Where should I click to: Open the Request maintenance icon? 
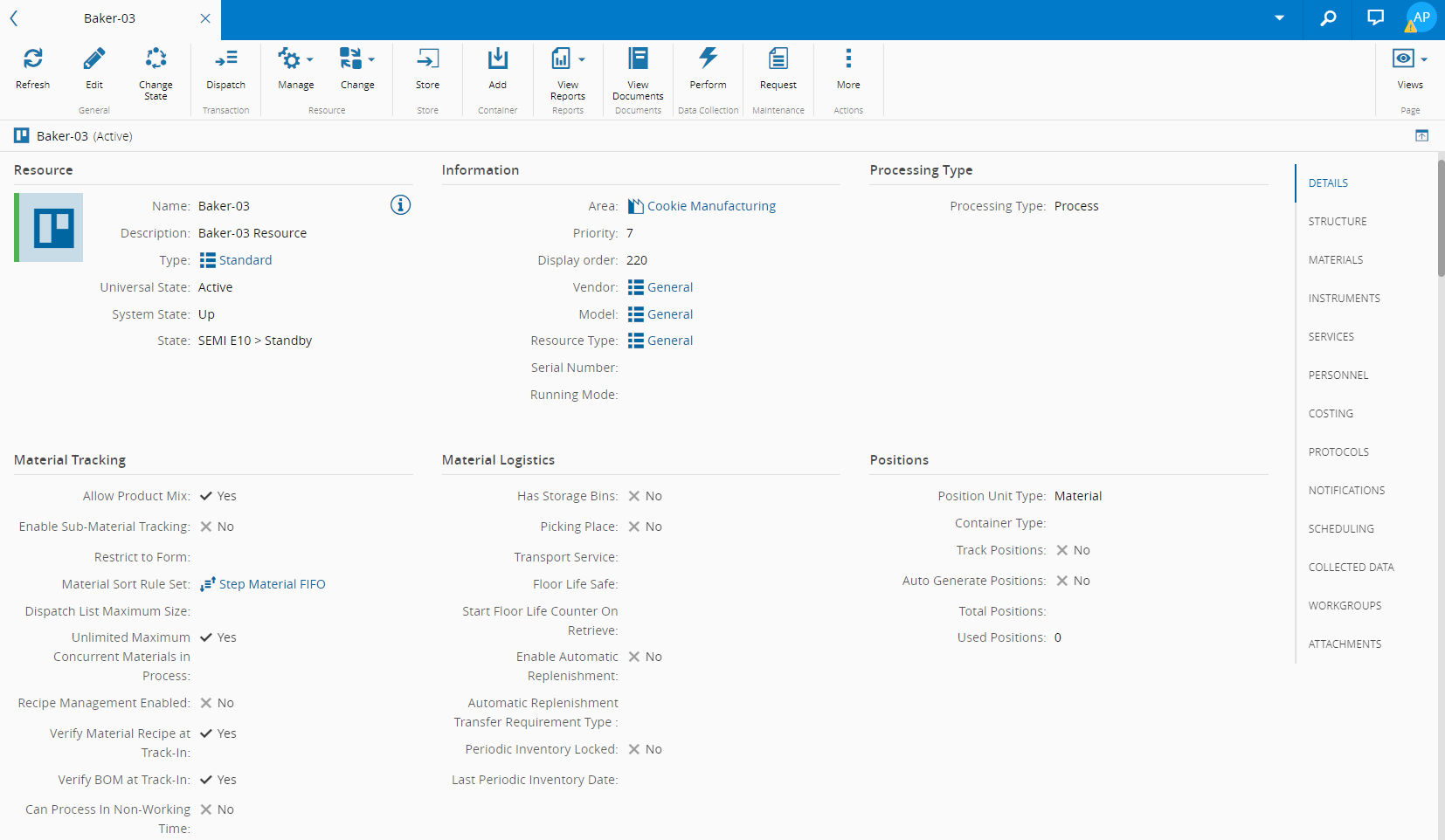click(x=778, y=59)
